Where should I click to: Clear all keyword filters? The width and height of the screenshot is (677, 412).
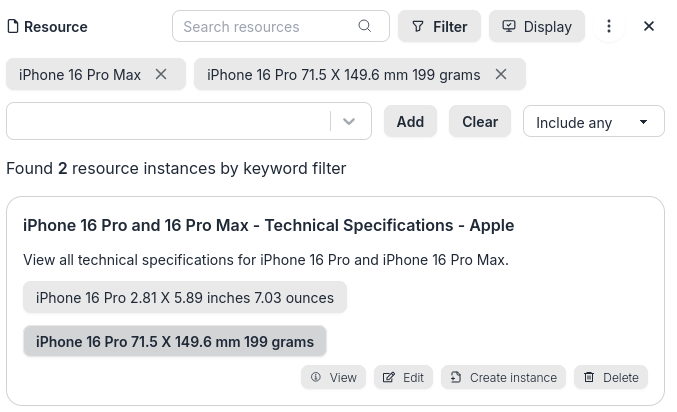tap(480, 122)
